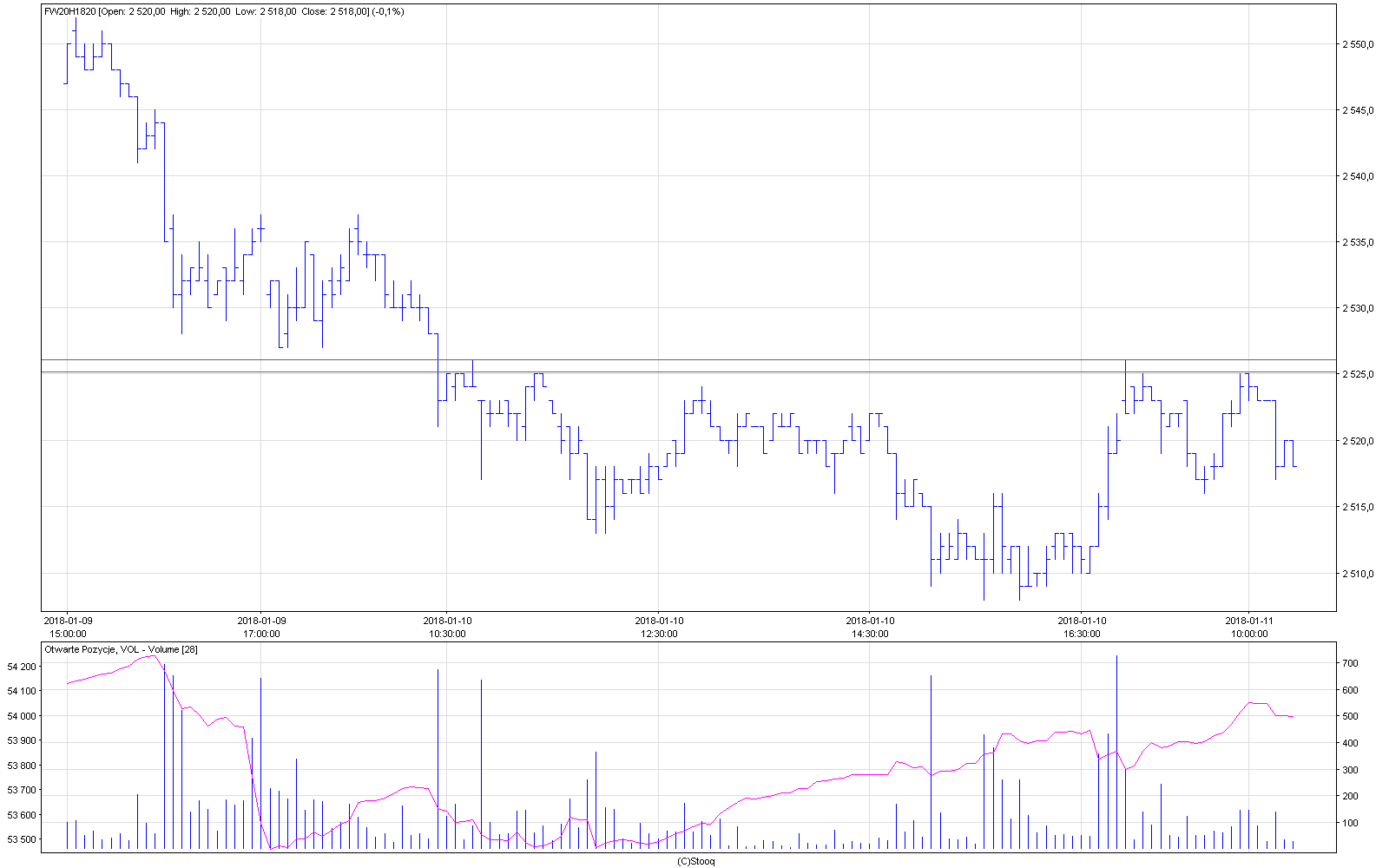Image resolution: width=1389 pixels, height=868 pixels.
Task: Select the 2018-01-09 17:00:00 time label
Action: [261, 627]
